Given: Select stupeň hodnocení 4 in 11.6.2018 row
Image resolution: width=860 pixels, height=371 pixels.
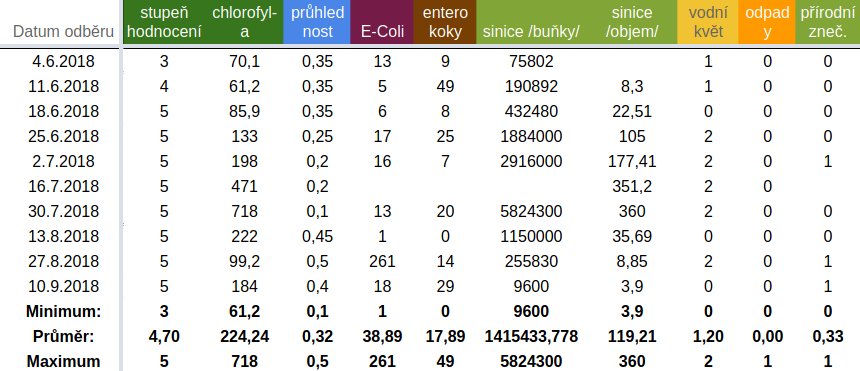Looking at the screenshot, I should [x=164, y=87].
